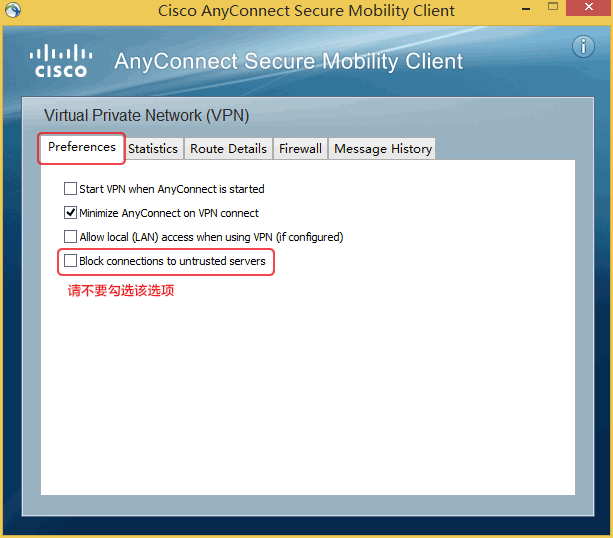Uncheck Minimize AnyConnect on VPN connect box

(x=70, y=212)
